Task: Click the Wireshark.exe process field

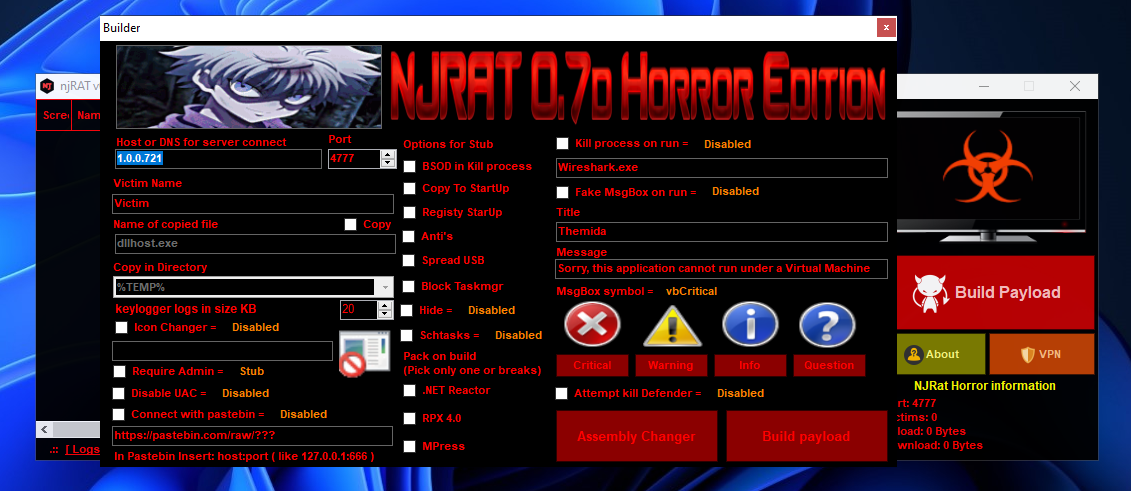Action: point(721,168)
